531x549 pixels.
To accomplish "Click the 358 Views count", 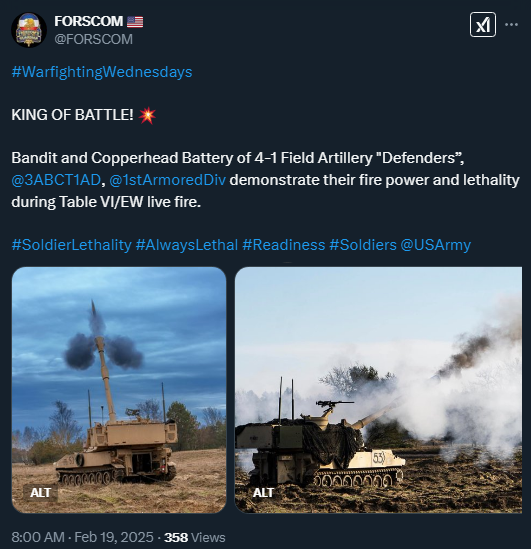I will click(x=195, y=537).
